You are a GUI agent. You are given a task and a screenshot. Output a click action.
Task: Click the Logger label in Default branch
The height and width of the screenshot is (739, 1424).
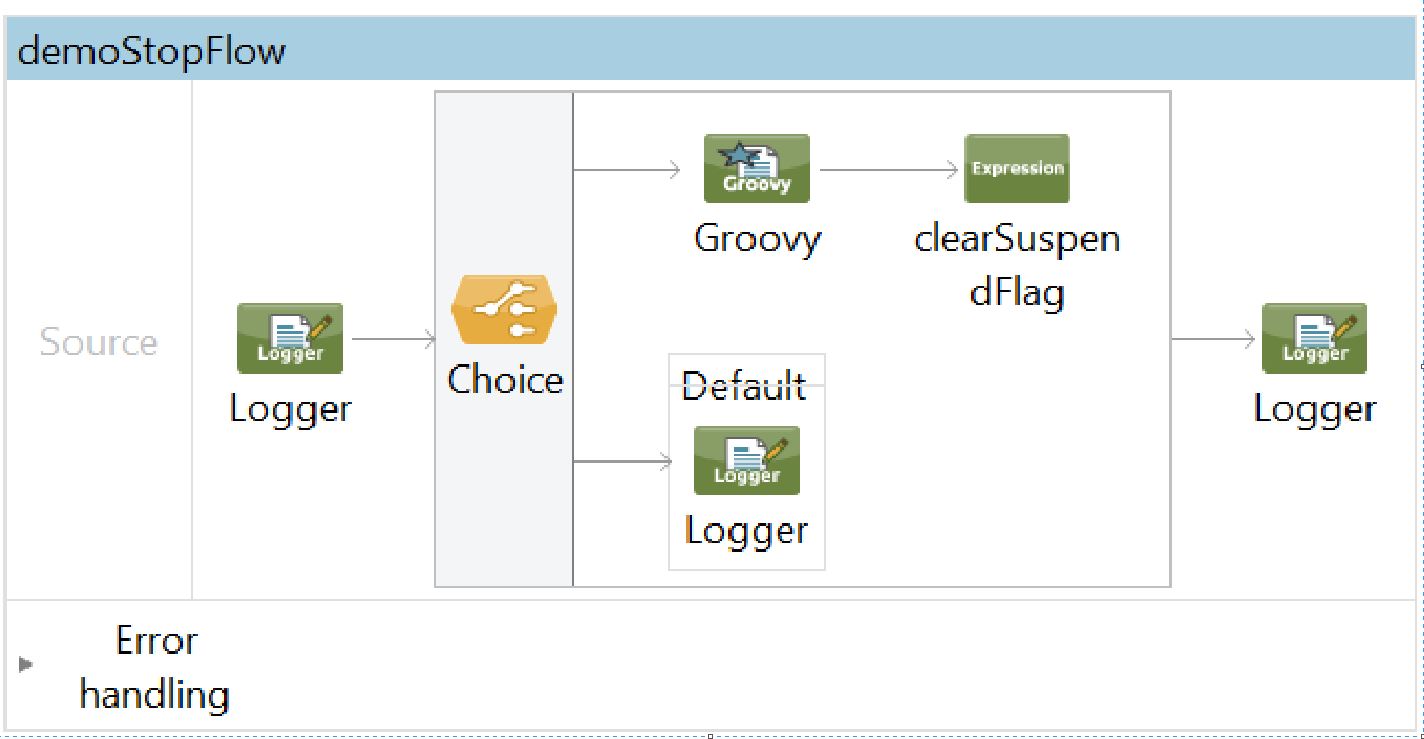[746, 530]
